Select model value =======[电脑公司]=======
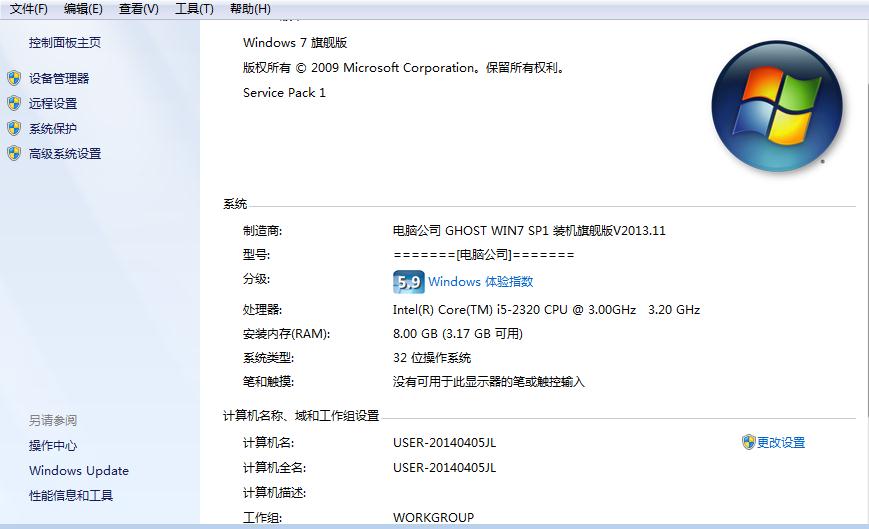The height and width of the screenshot is (529, 869). pos(483,255)
